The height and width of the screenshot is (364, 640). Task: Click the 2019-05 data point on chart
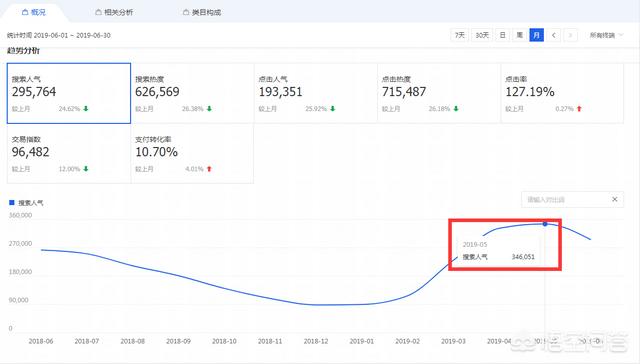click(545, 224)
